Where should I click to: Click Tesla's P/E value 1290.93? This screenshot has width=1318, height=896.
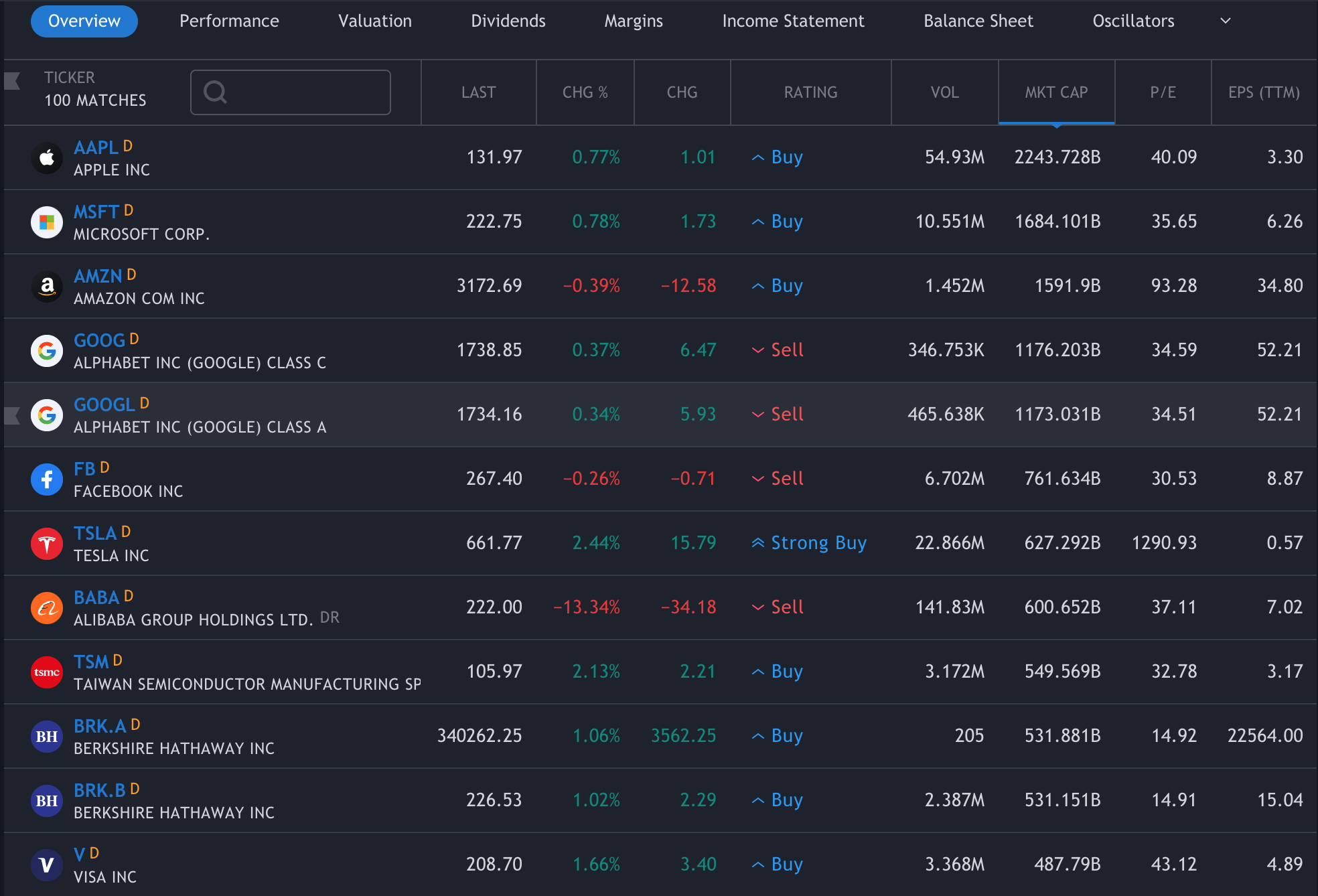click(1164, 543)
